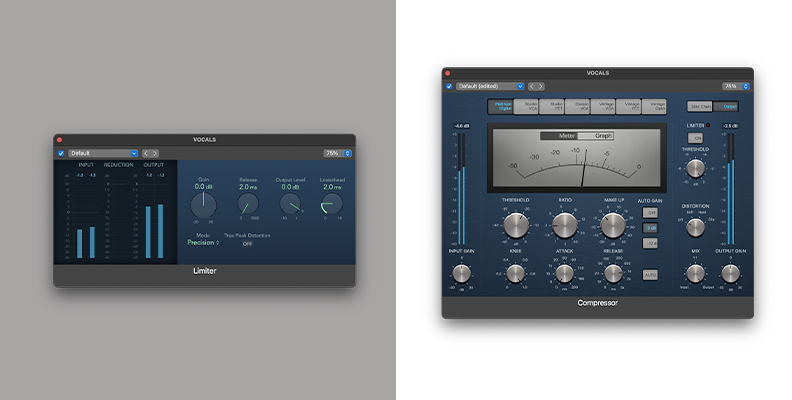This screenshot has height=400, width=792.
Task: Click the Input Gain knob in Compressor
Action: click(x=461, y=274)
